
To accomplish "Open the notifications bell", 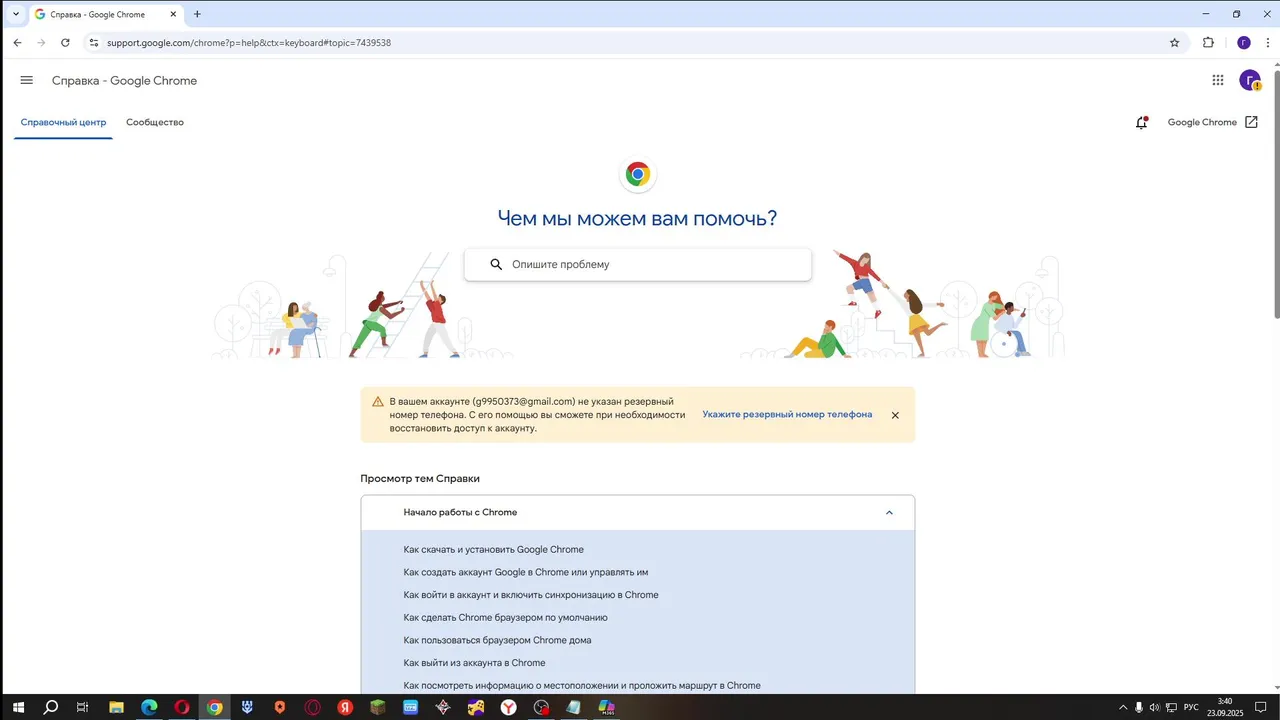I will [x=1141, y=123].
